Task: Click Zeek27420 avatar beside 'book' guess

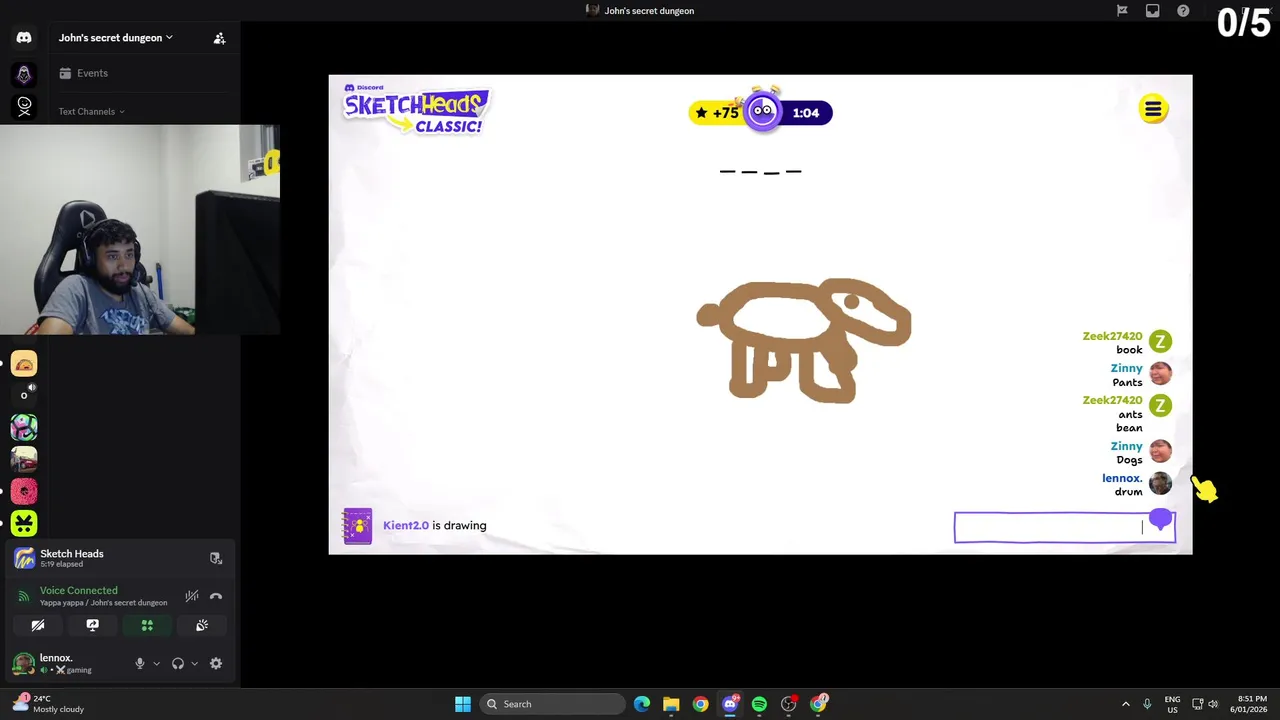Action: (x=1160, y=342)
